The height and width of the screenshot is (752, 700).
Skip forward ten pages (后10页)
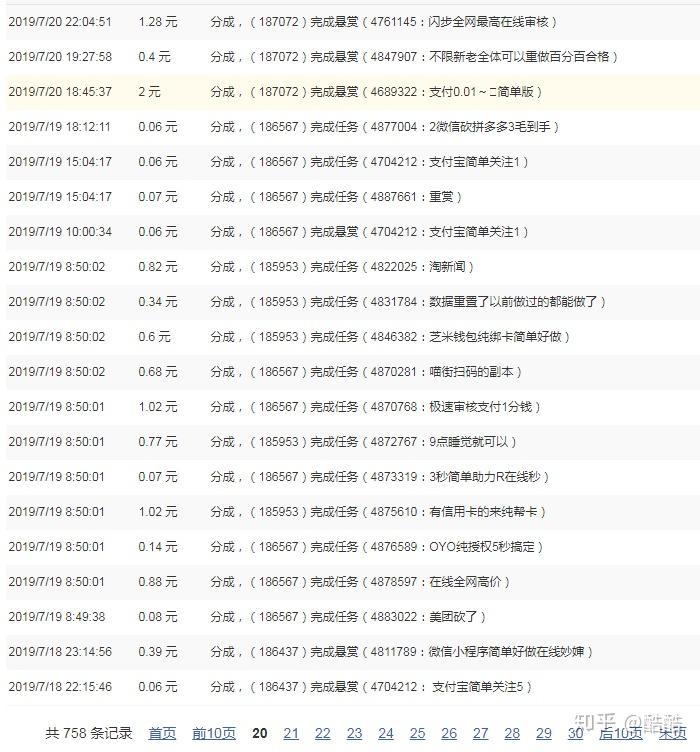click(621, 733)
